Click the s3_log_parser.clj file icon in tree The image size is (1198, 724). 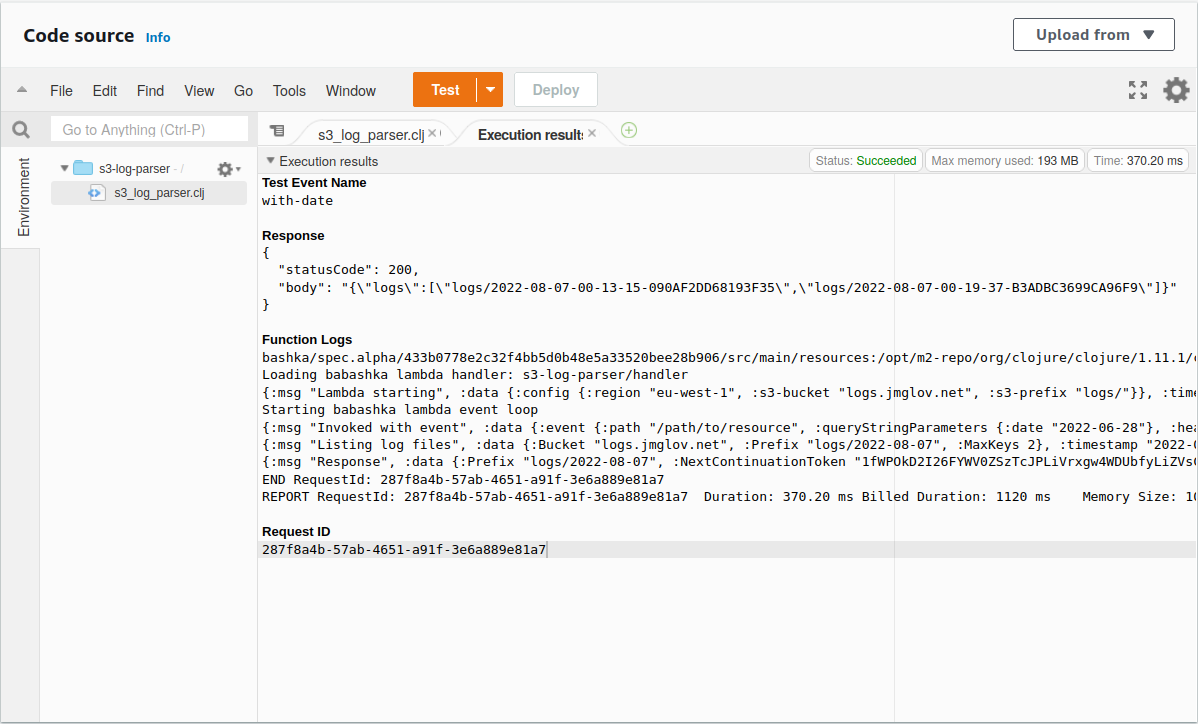coord(96,192)
